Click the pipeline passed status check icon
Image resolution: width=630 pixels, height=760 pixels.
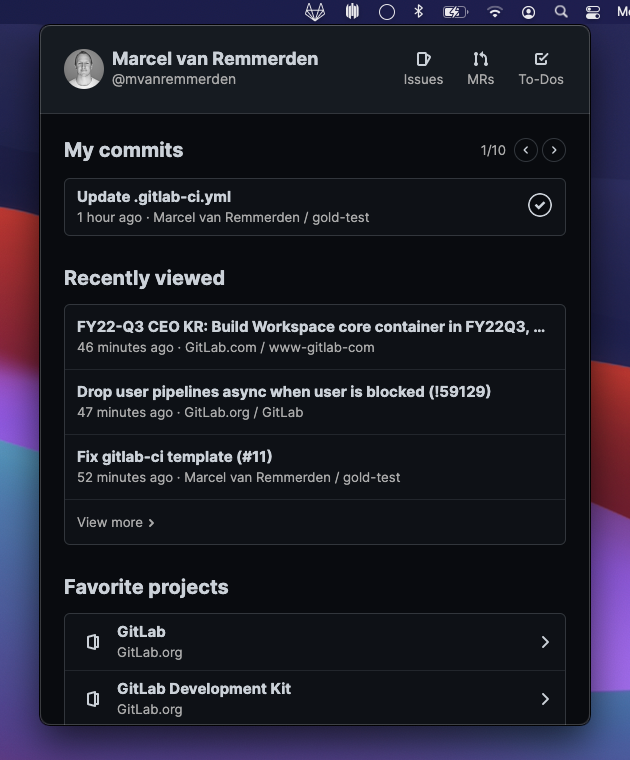pyautogui.click(x=540, y=205)
